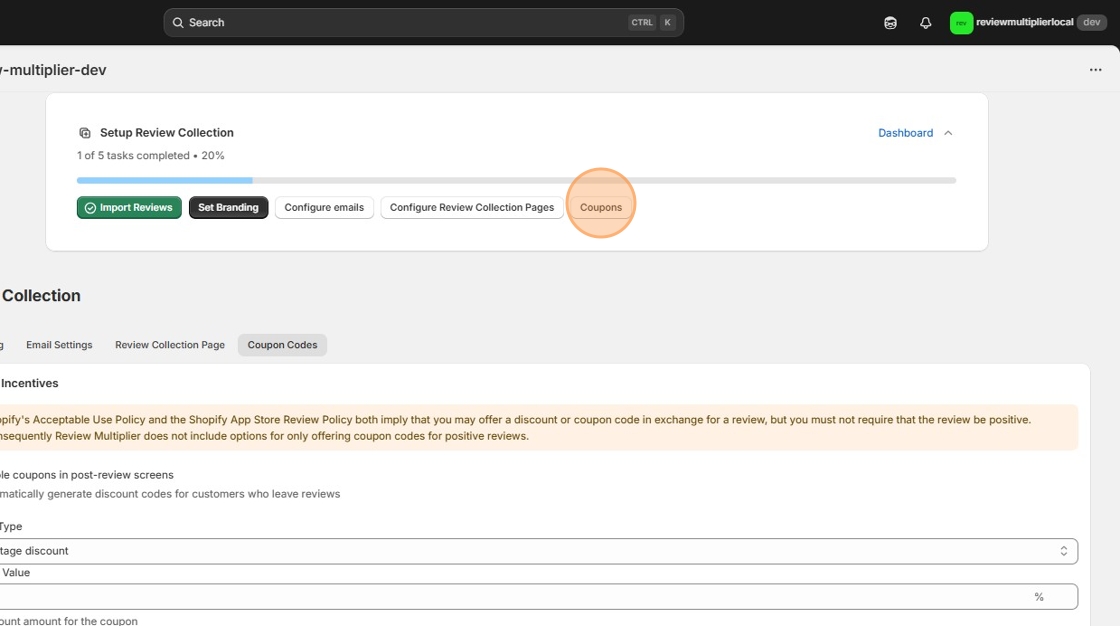Image resolution: width=1120 pixels, height=626 pixels.
Task: Switch to the Review Collection Page tab
Action: click(x=169, y=344)
